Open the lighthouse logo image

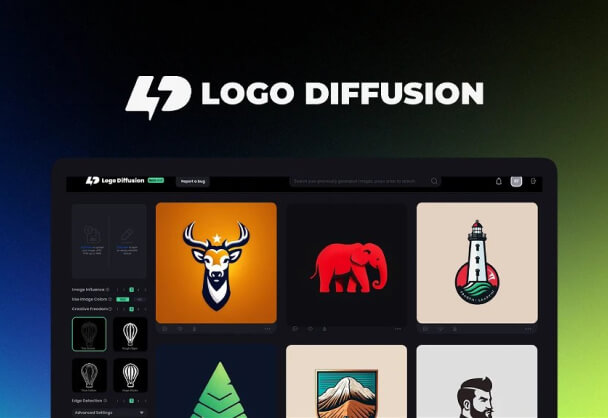point(477,263)
